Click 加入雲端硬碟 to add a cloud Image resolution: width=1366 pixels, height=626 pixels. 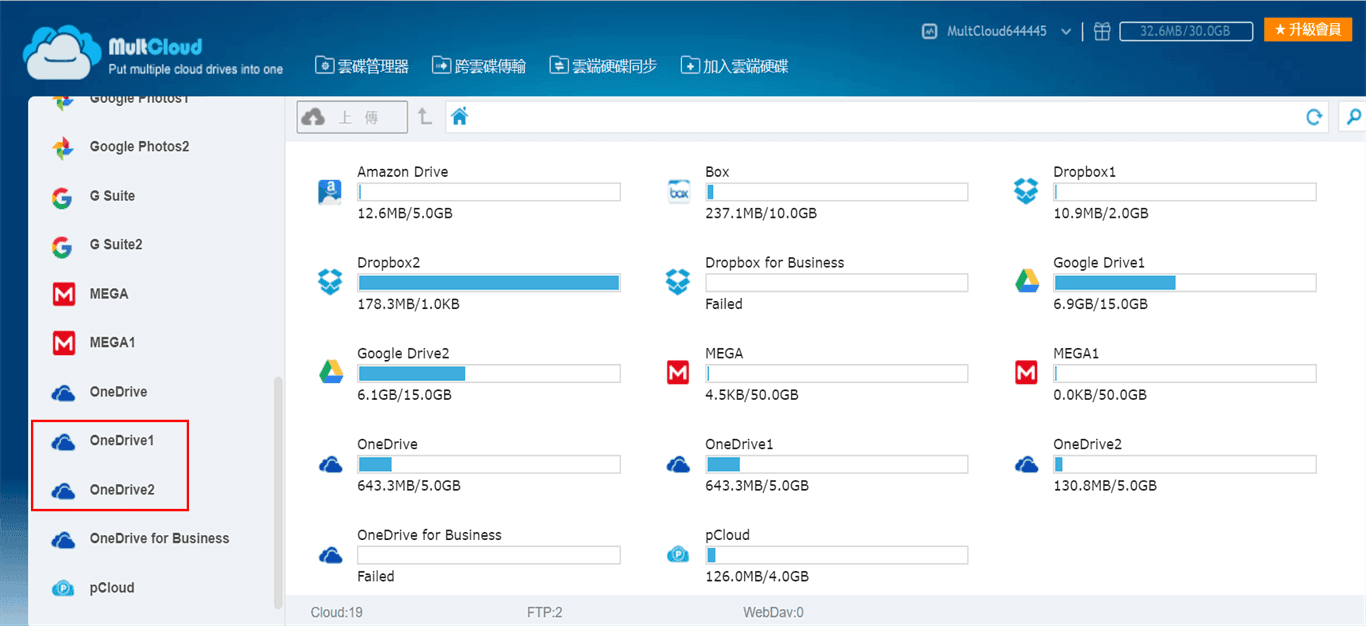click(x=734, y=66)
